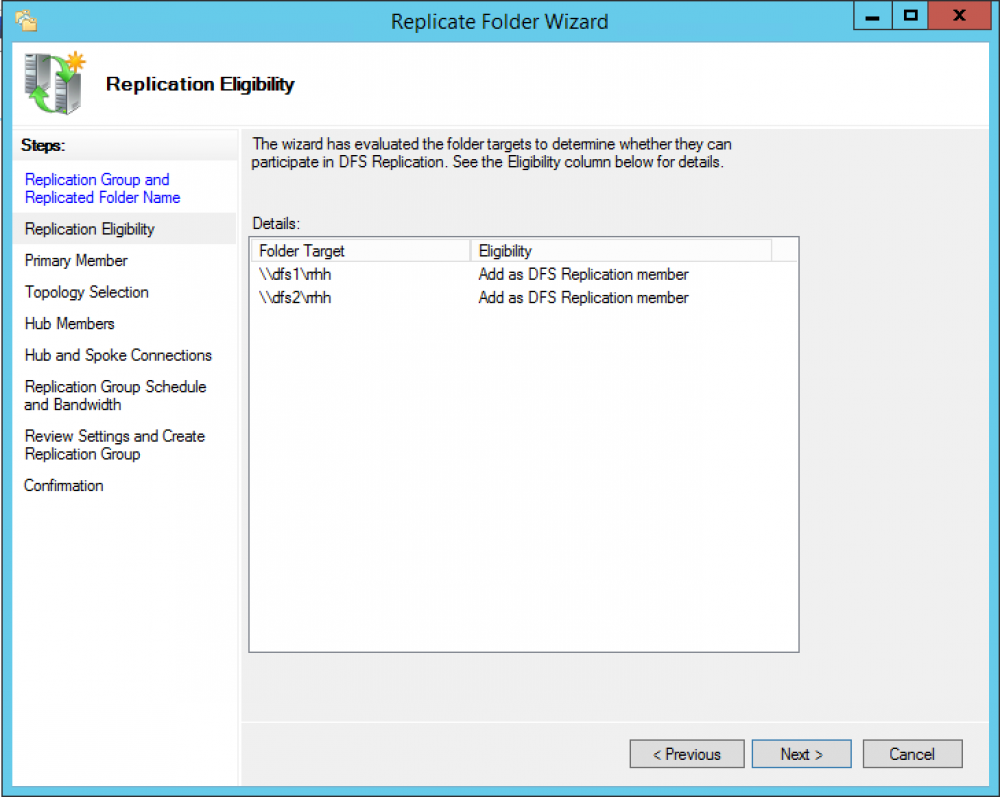Select the Replication Group and Replicated Folder Name step

click(x=102, y=188)
